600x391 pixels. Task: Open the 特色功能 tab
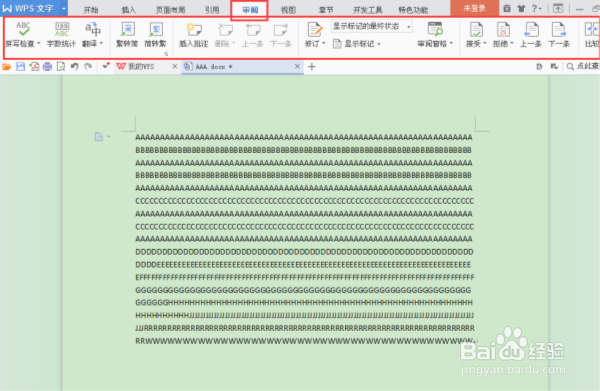[413, 10]
